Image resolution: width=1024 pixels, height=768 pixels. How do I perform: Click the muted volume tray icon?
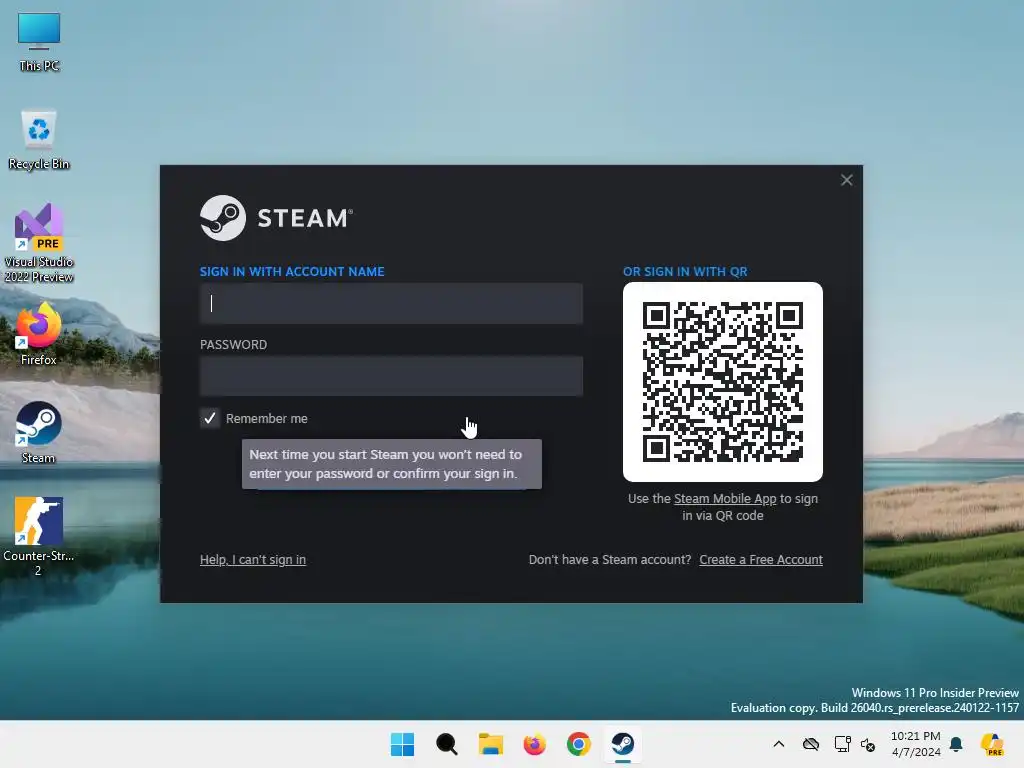(868, 744)
